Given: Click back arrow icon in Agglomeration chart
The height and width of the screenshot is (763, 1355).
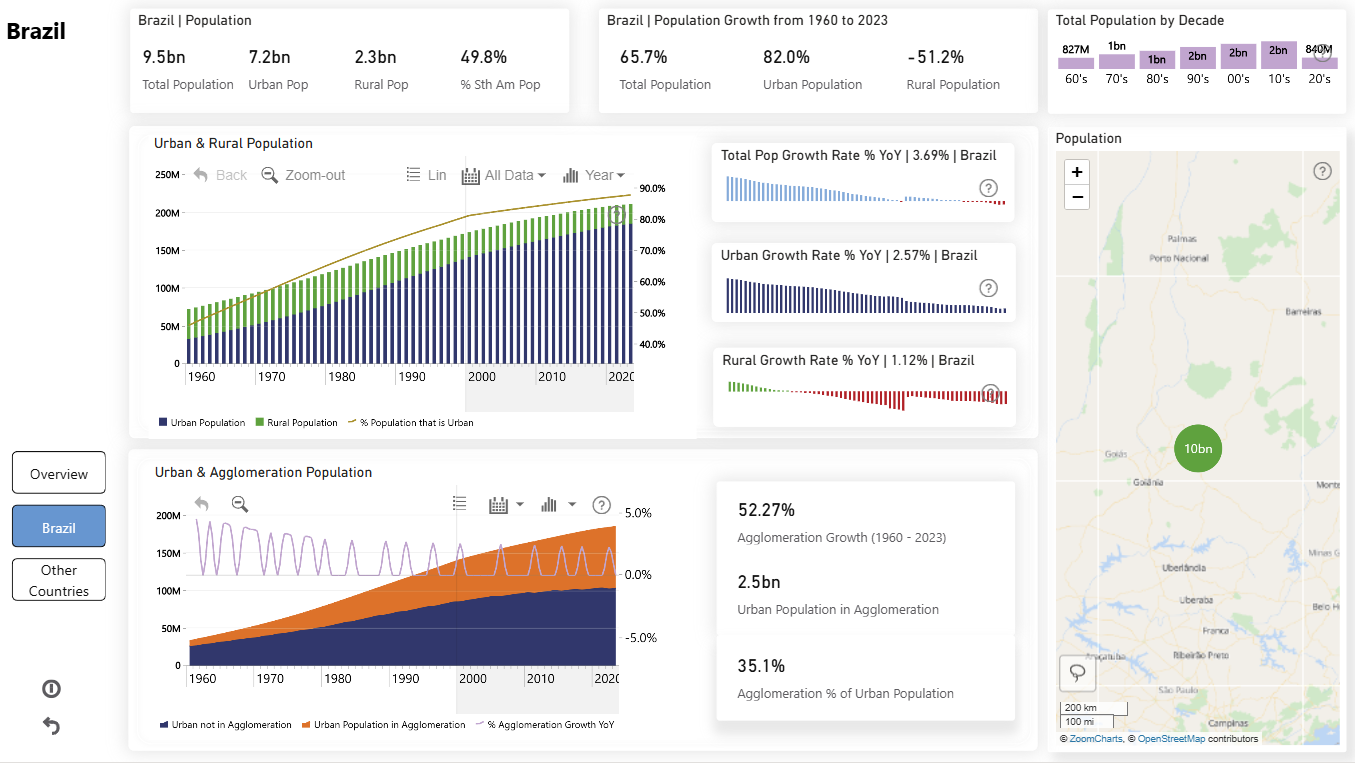Looking at the screenshot, I should 202,504.
